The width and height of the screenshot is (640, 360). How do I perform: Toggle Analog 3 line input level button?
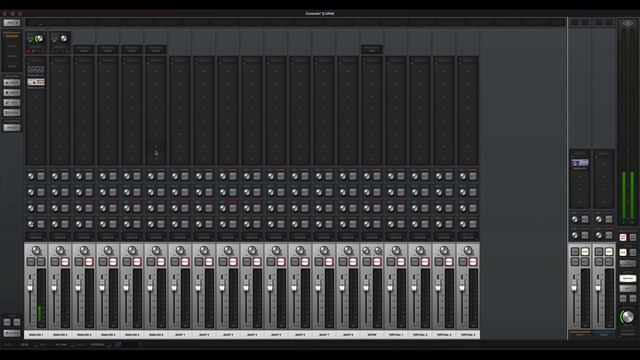(x=84, y=50)
